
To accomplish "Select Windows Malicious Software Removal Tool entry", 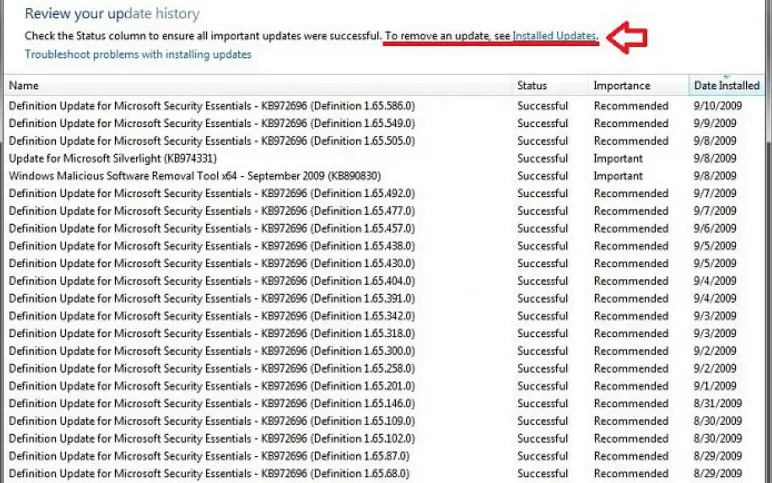I will coord(384,176).
